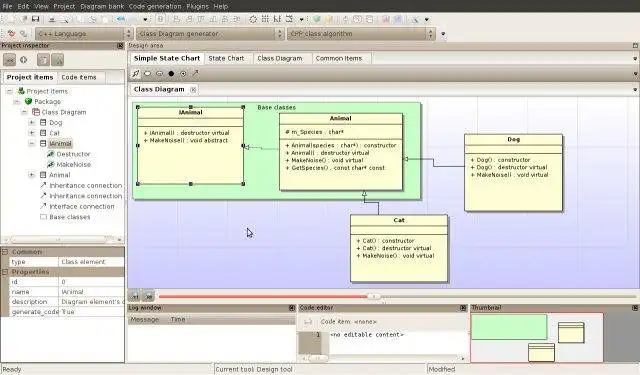Viewport: 640px width, 375px height.
Task: Select the Interface connection tree item
Action: tap(82, 206)
